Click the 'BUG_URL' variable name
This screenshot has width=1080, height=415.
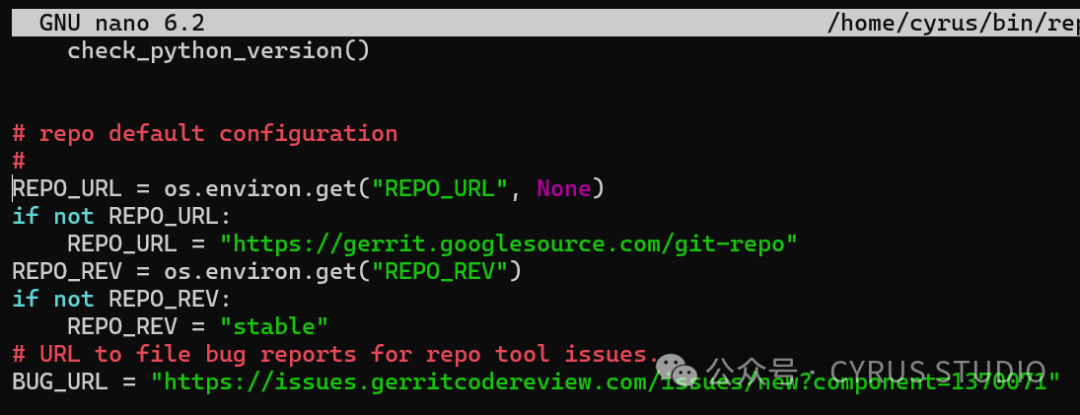[x=60, y=382]
